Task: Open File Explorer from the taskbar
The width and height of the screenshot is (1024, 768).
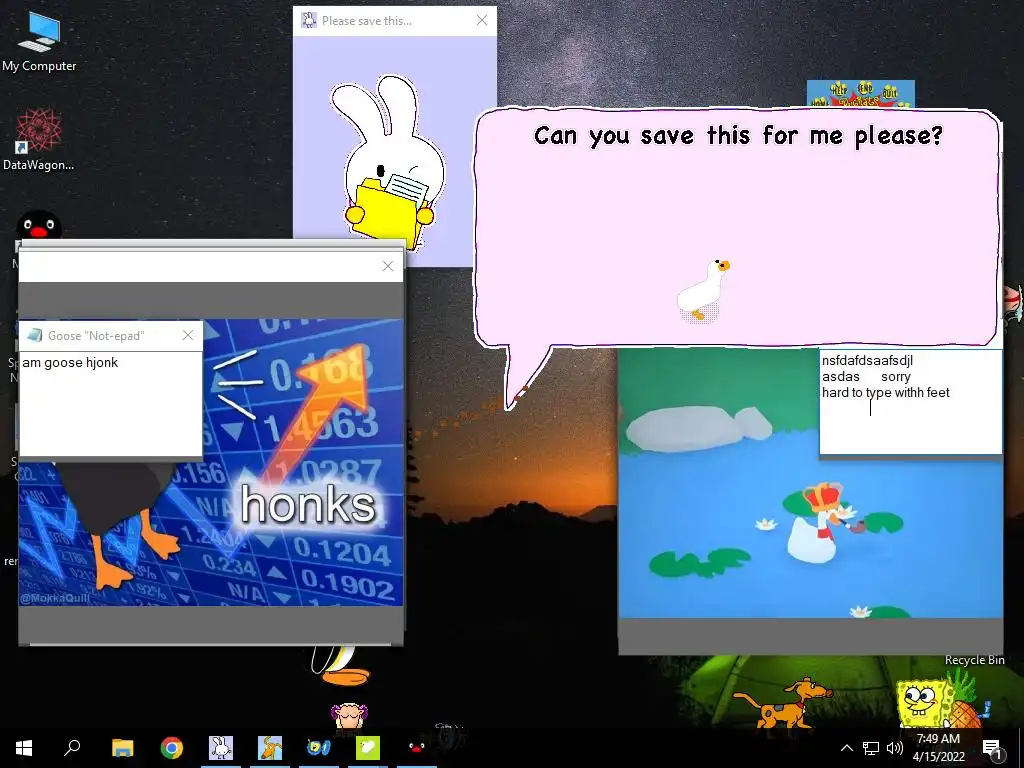Action: coord(122,748)
